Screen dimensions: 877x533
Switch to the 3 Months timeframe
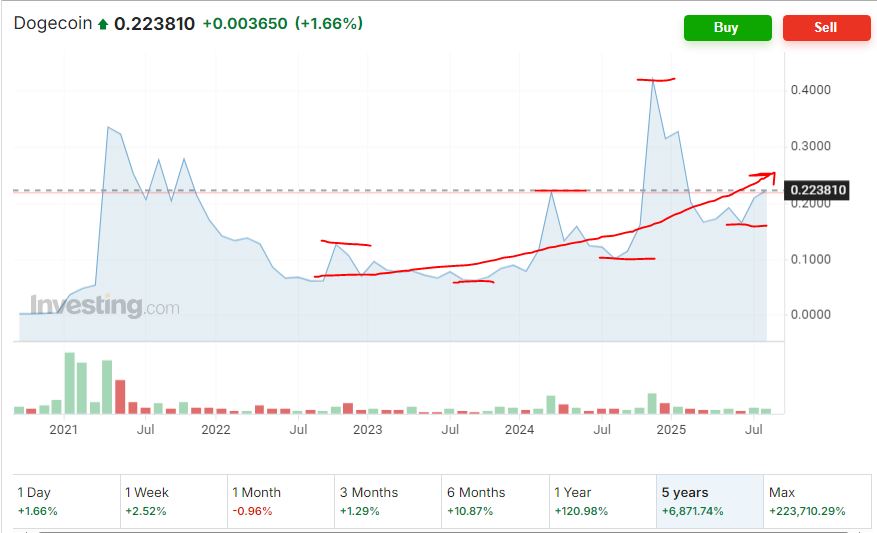tap(388, 501)
